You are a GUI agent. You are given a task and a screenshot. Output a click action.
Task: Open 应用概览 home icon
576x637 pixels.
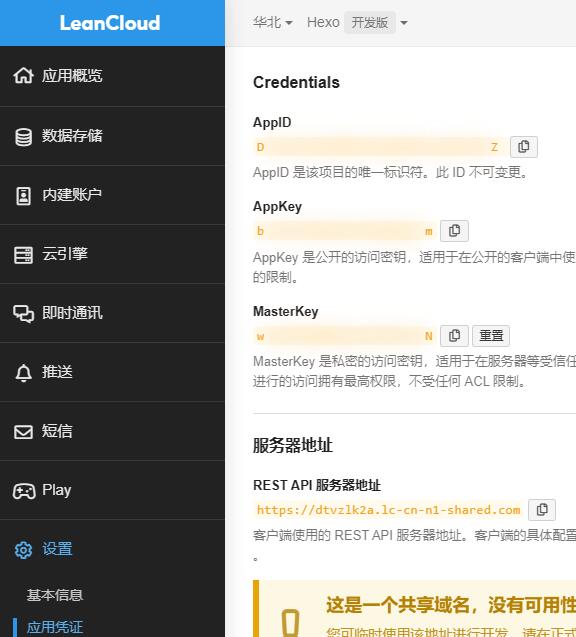[23, 76]
